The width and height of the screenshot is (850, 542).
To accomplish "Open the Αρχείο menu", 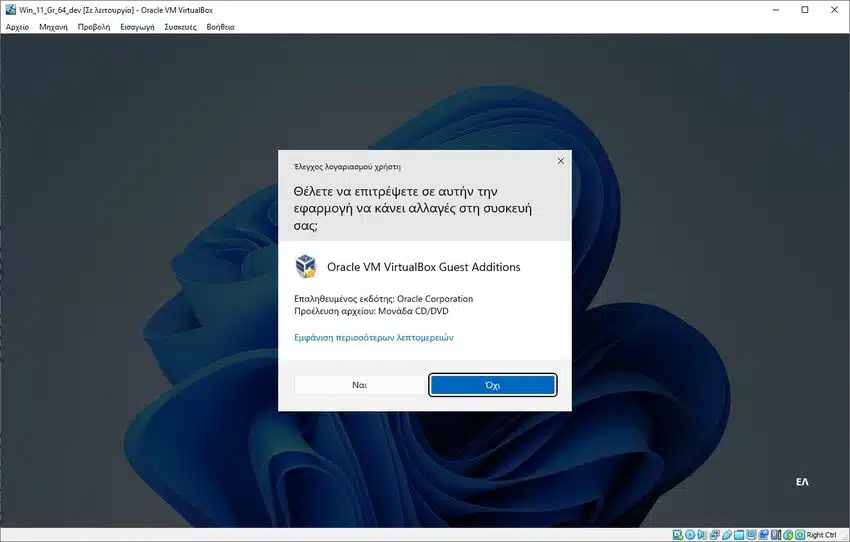I will pos(17,27).
